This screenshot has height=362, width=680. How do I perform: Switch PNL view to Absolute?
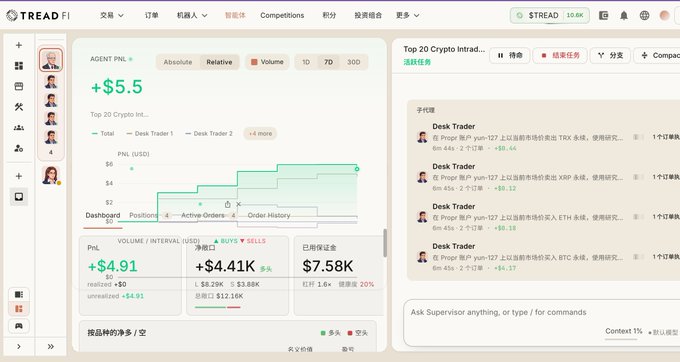(x=178, y=62)
